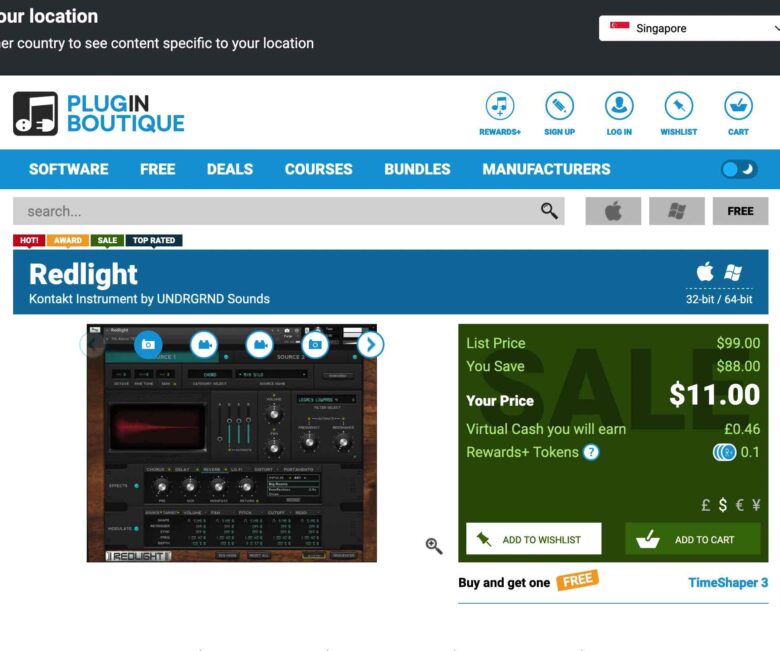Open the Log In user icon
780x651 pixels.
tap(619, 105)
